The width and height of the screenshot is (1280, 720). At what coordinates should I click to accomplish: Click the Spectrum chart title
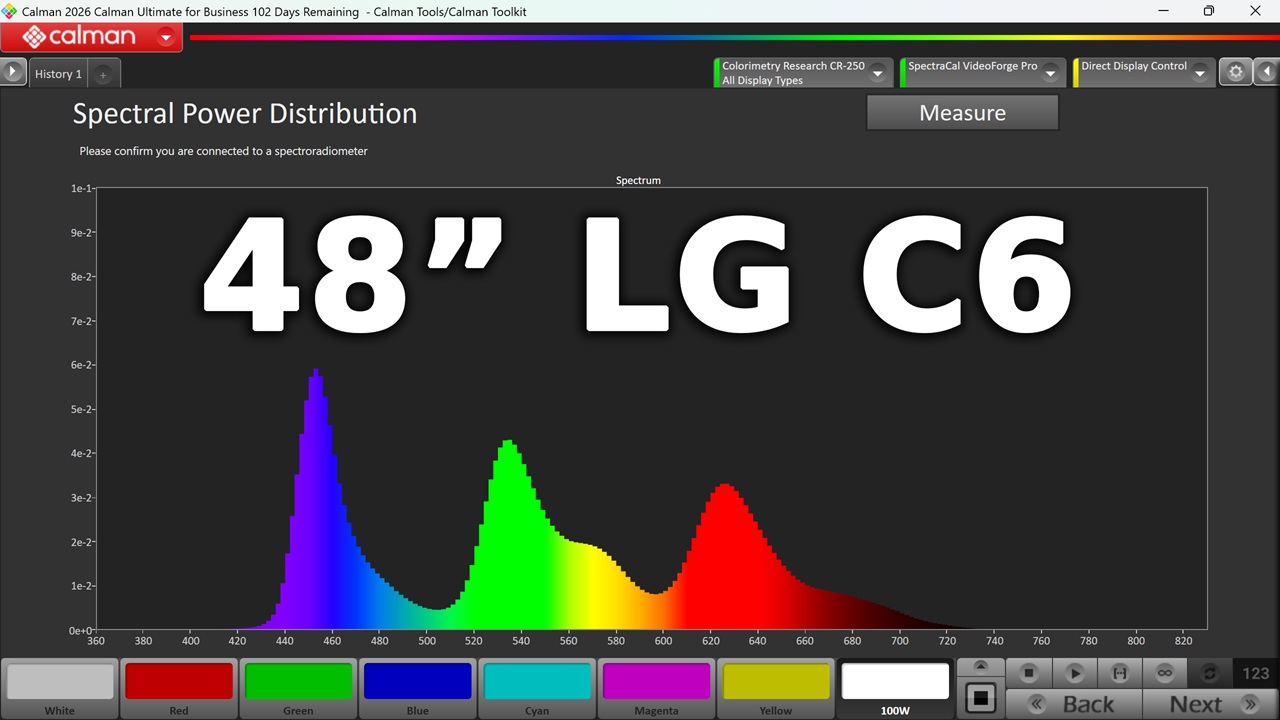(638, 180)
